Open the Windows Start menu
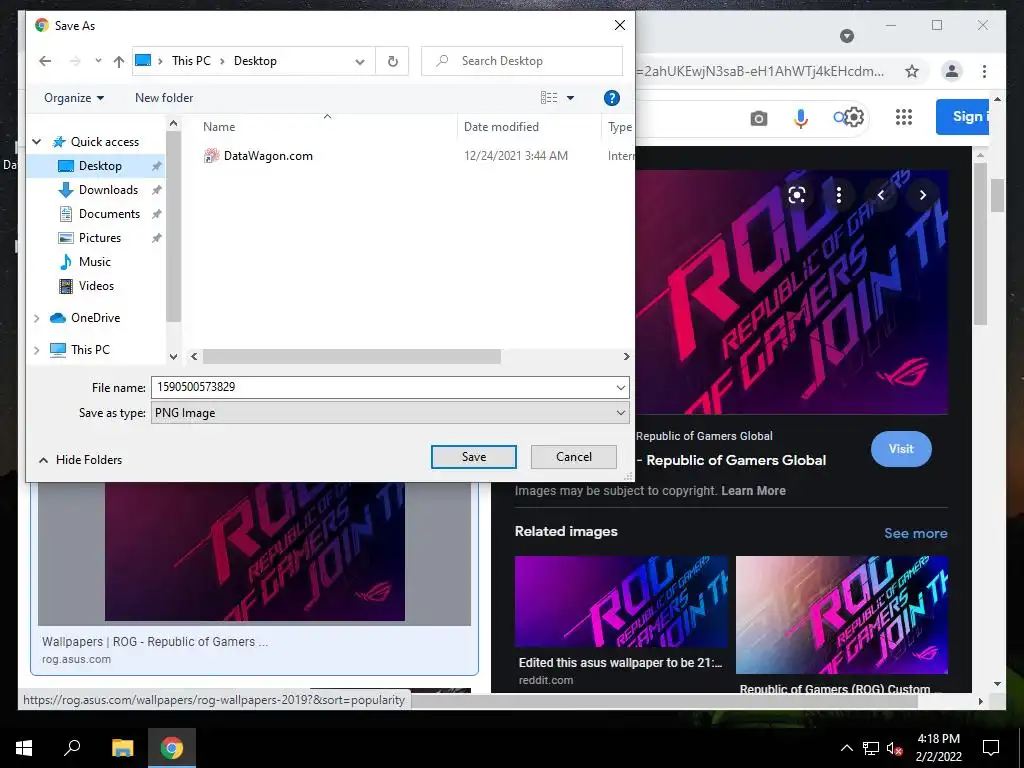The image size is (1024, 768). tap(24, 748)
